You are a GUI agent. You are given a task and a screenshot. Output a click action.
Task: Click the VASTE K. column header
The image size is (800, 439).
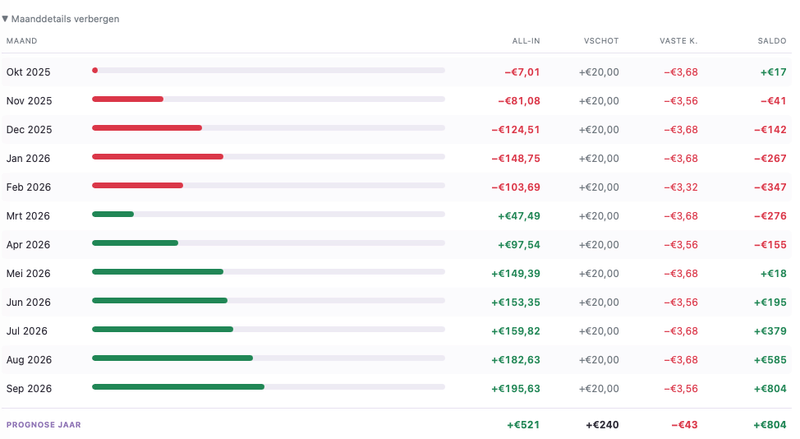[679, 41]
